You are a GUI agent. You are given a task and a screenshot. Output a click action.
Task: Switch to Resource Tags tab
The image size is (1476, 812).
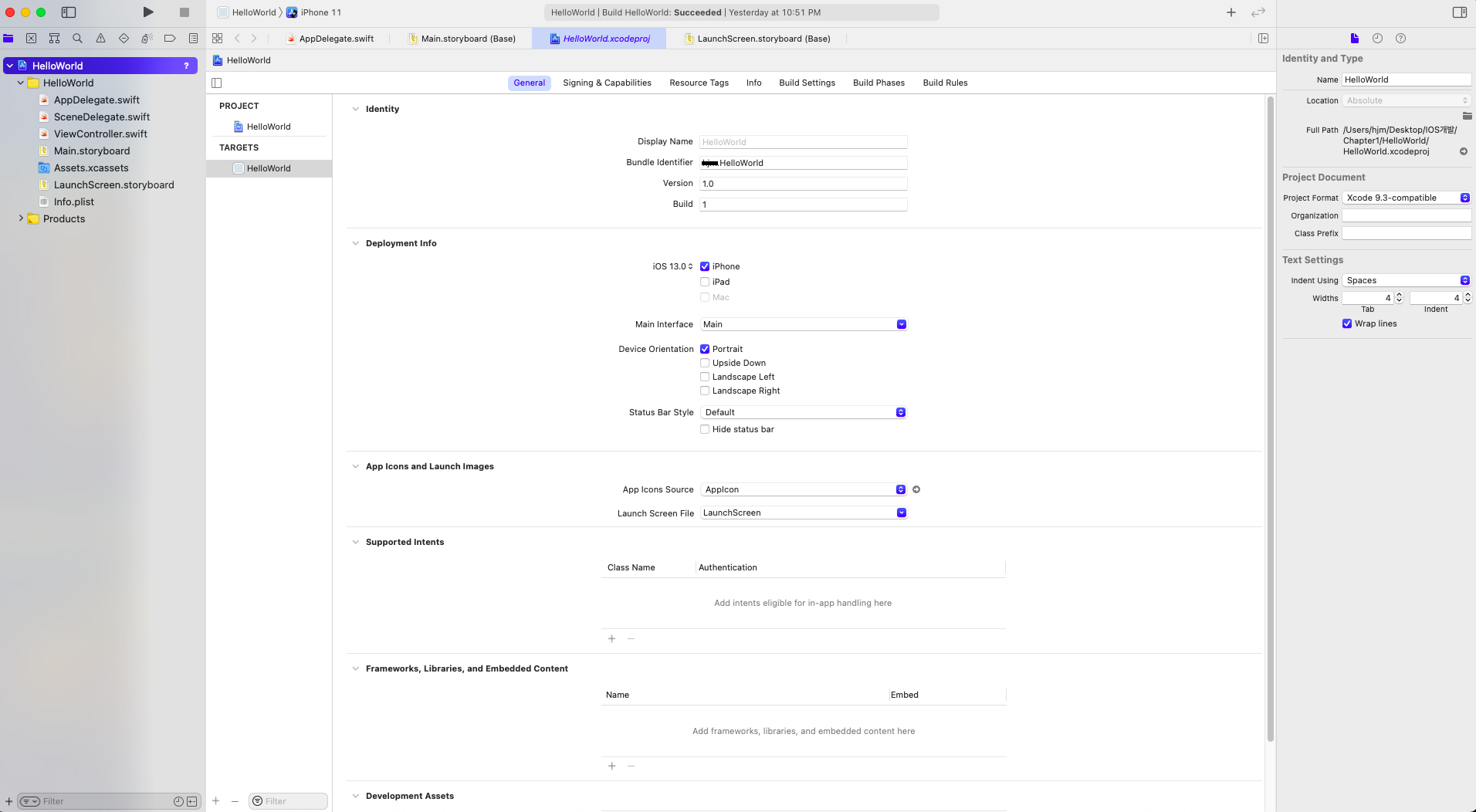pos(699,83)
